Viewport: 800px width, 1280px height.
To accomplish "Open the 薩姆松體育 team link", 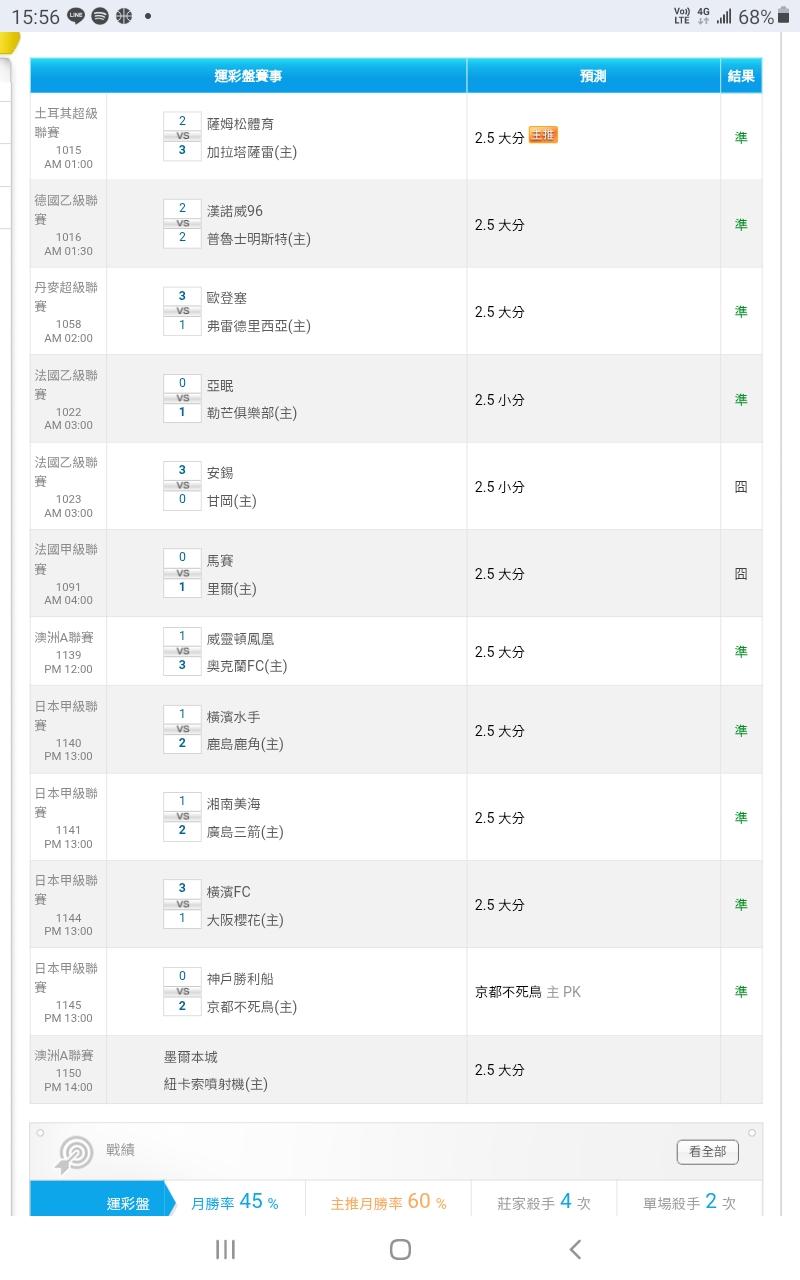I will click(240, 124).
